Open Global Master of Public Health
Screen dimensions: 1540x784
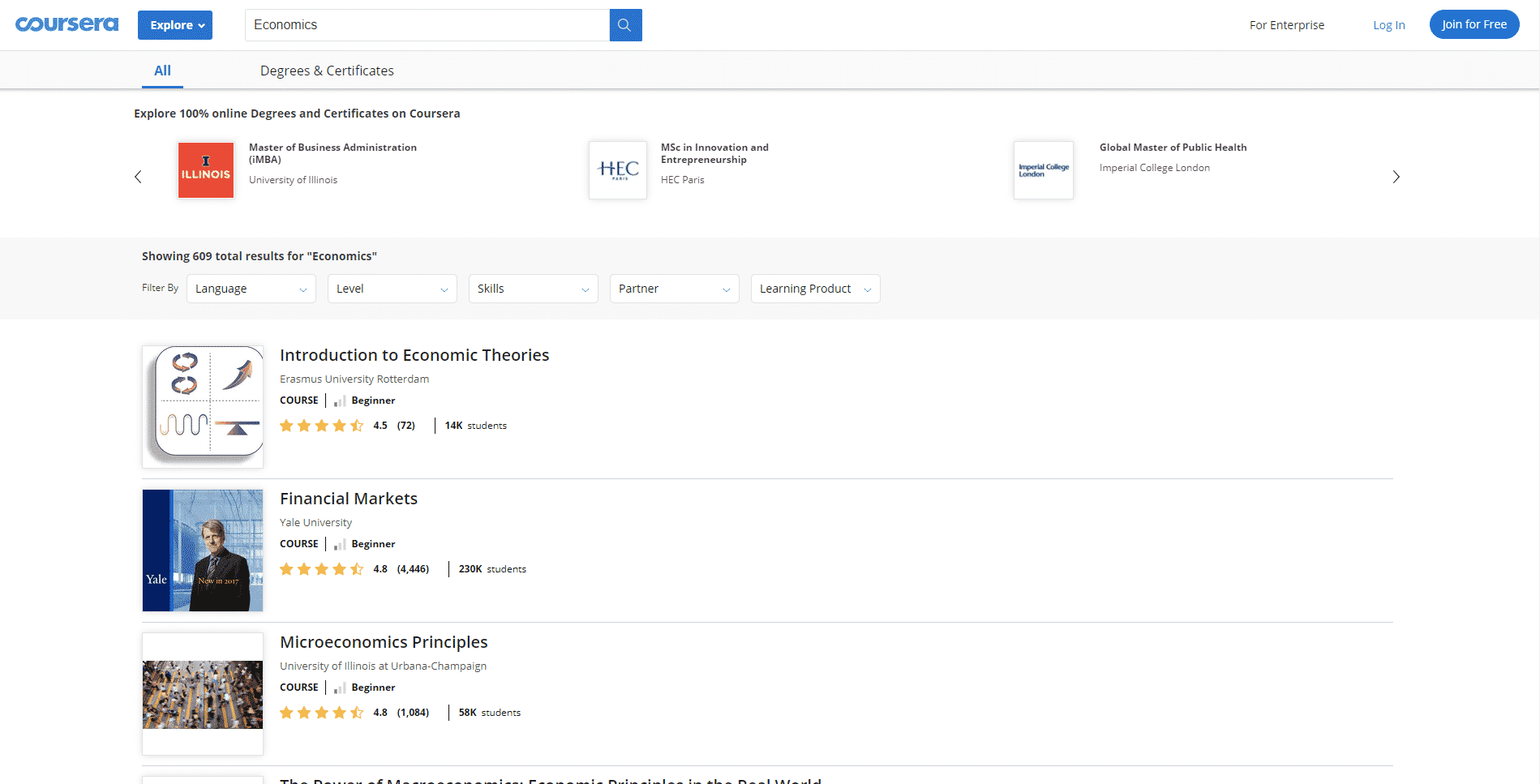[x=1173, y=148]
